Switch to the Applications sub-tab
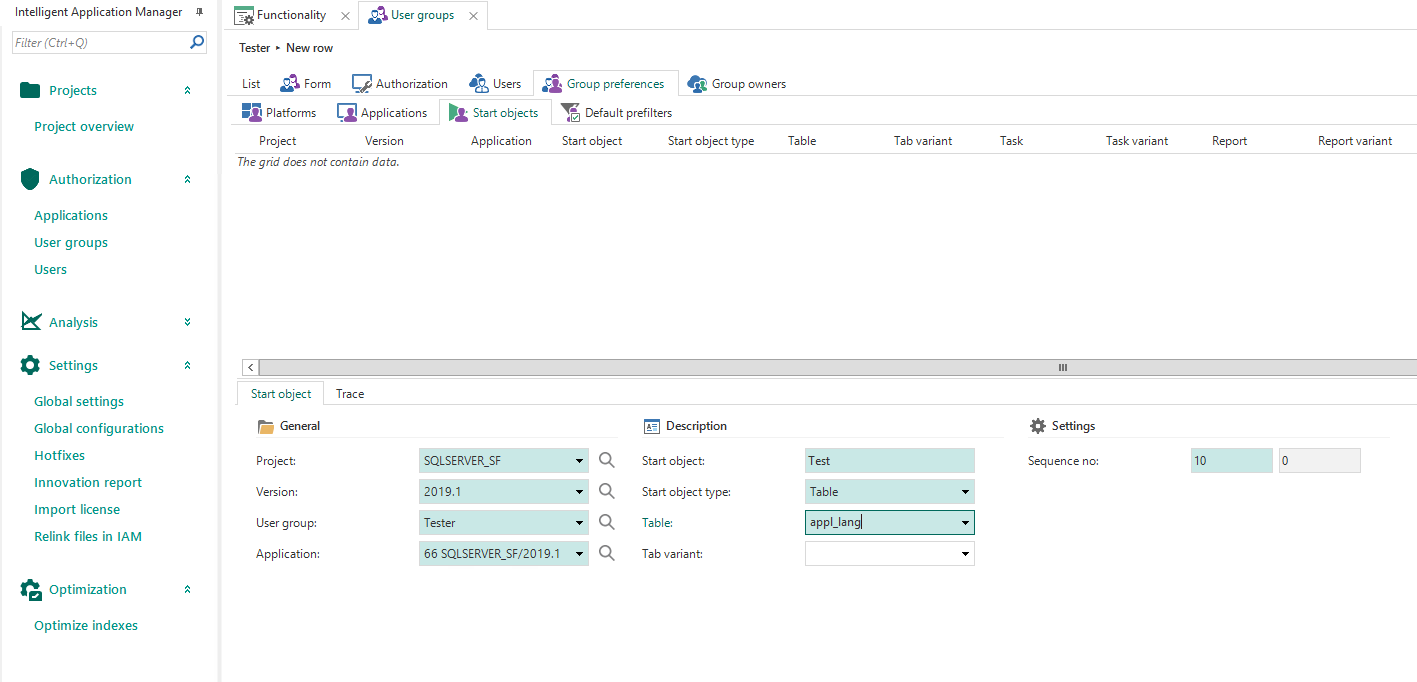Viewport: 1417px width, 682px height. tap(383, 113)
